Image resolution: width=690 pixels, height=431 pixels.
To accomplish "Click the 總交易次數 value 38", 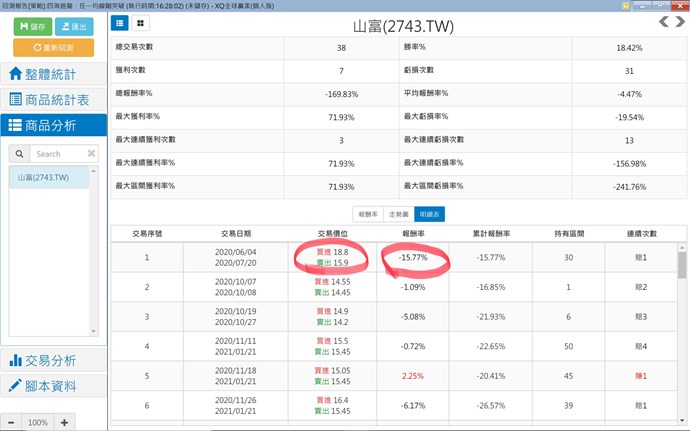I will pyautogui.click(x=341, y=48).
